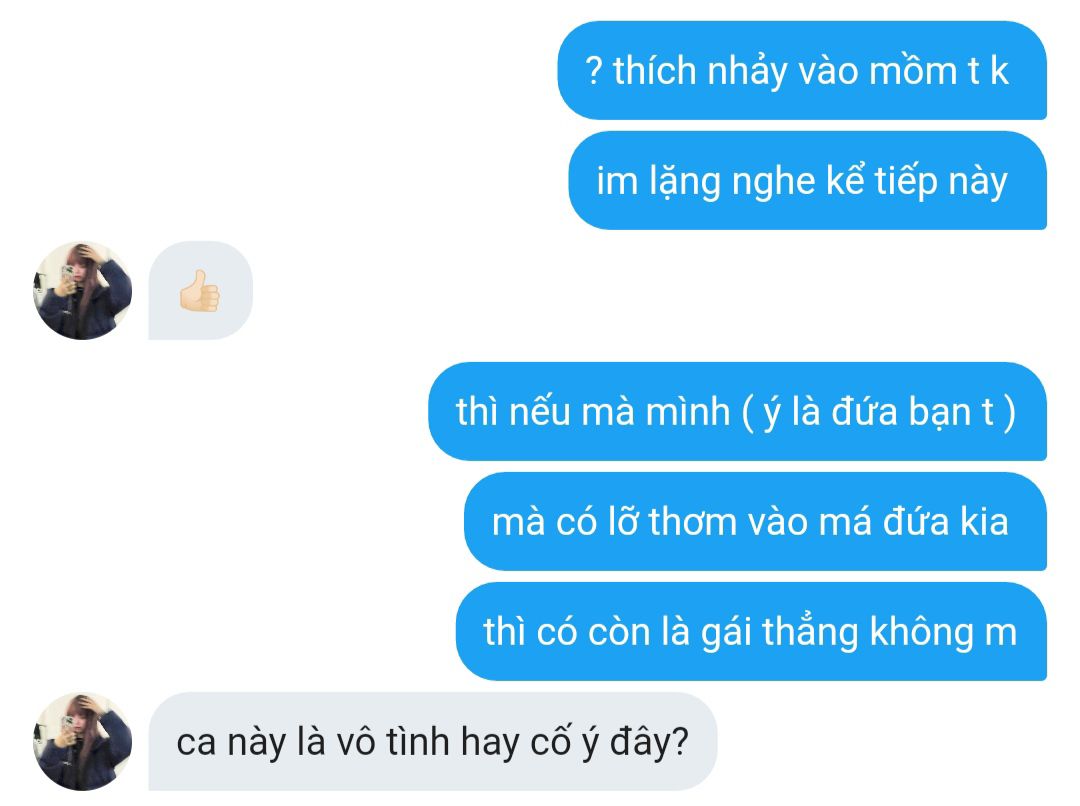This screenshot has height=806, width=1080.
Task: Click the word 'vô tình' in the gray reply
Action: (393, 742)
